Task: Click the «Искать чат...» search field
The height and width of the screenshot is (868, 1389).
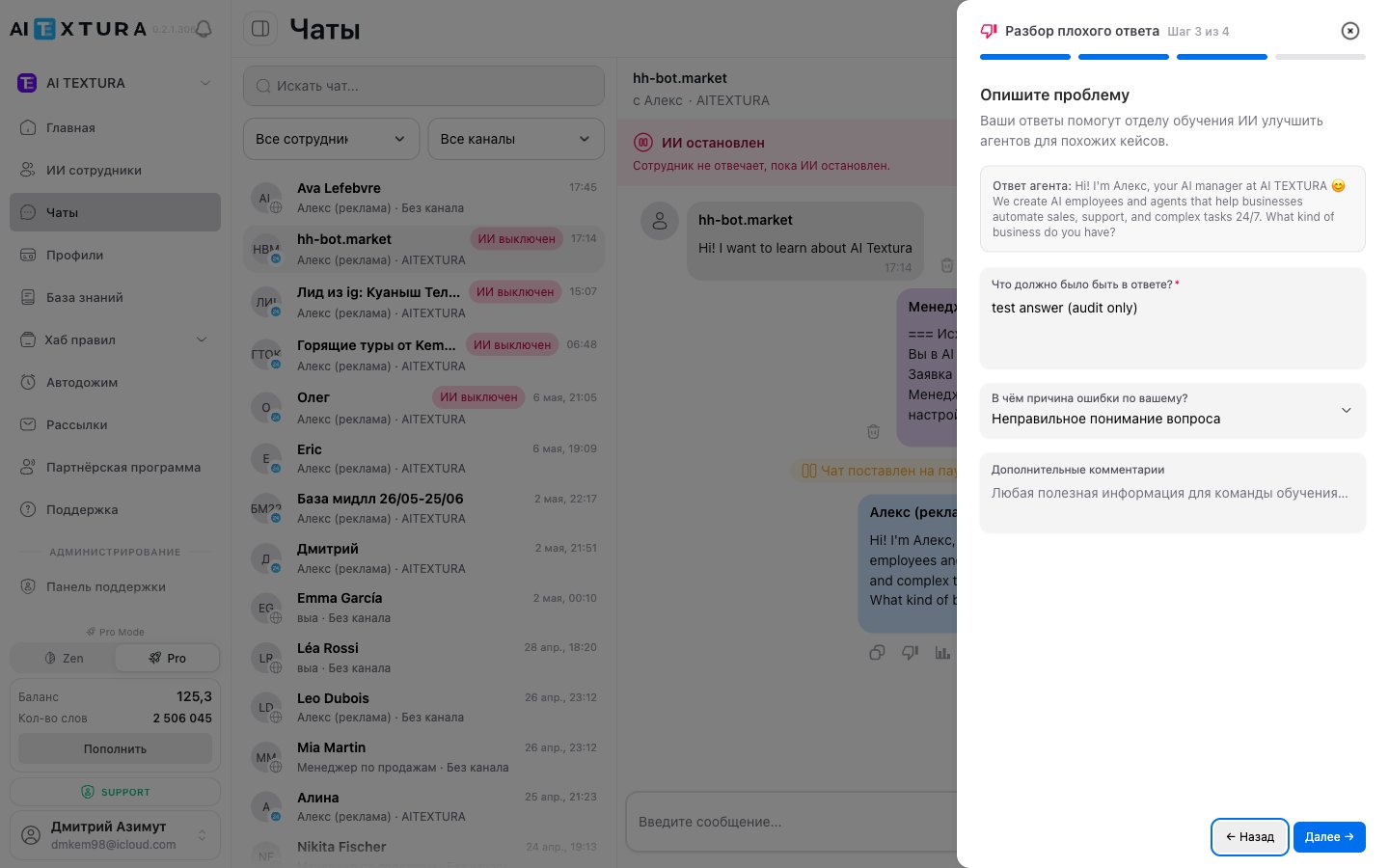Action: coord(424,86)
